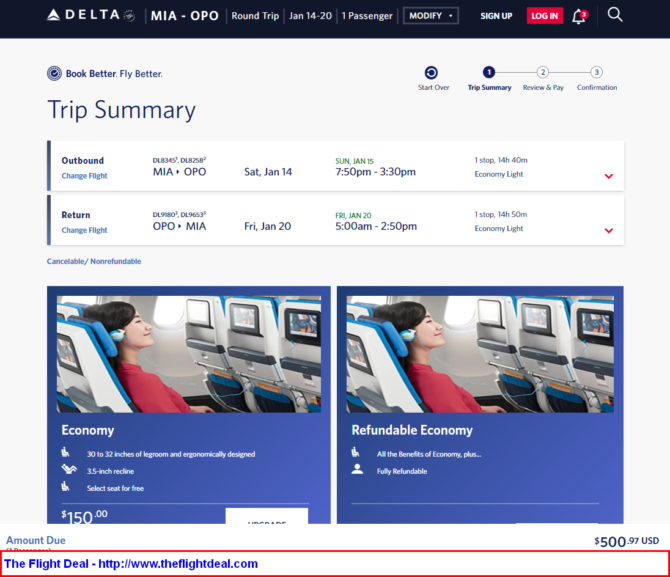Viewport: 670px width, 577px height.
Task: Click the SIGN UP link
Action: 496,16
